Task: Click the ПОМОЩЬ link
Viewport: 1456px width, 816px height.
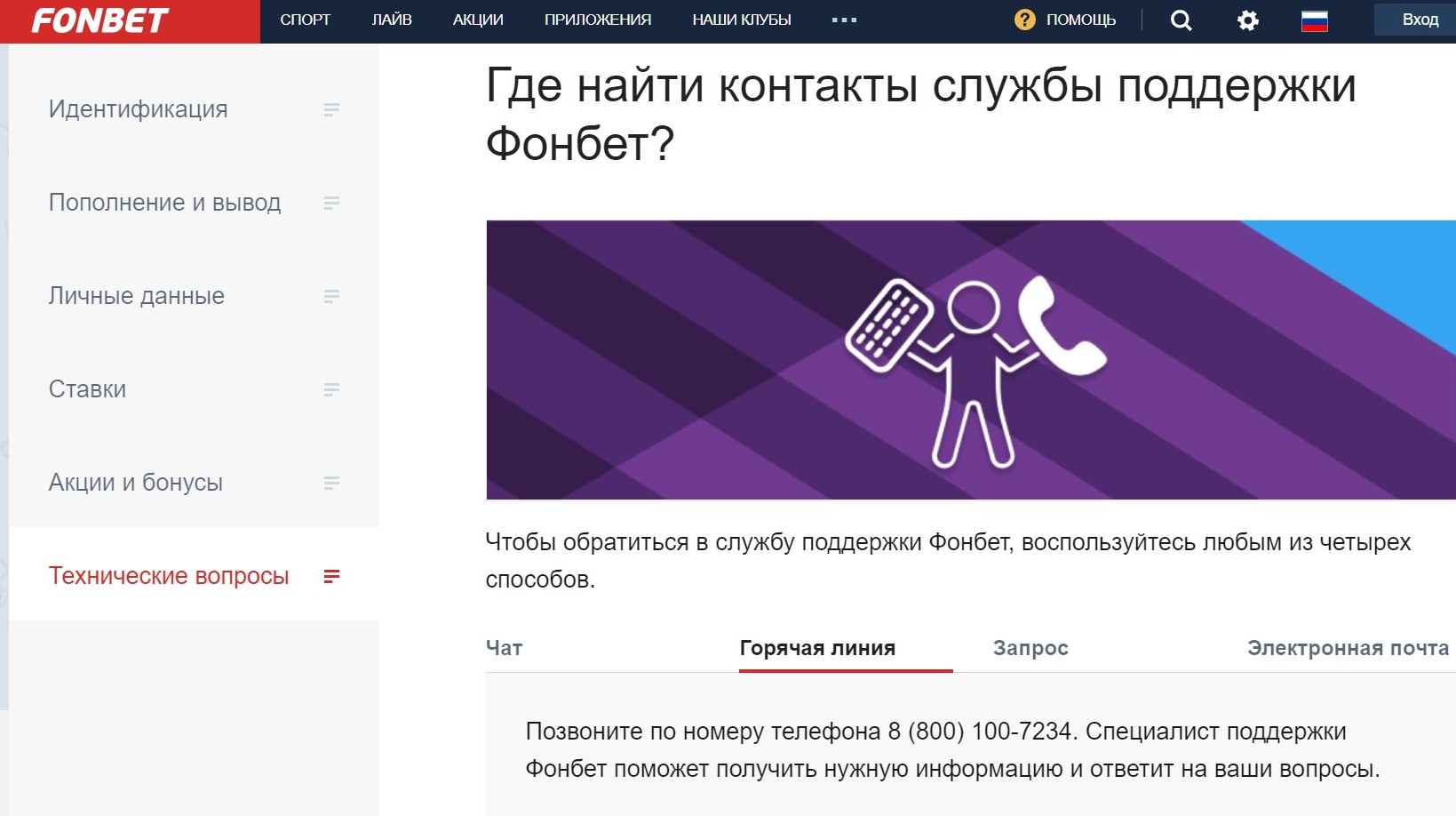Action: (1081, 20)
